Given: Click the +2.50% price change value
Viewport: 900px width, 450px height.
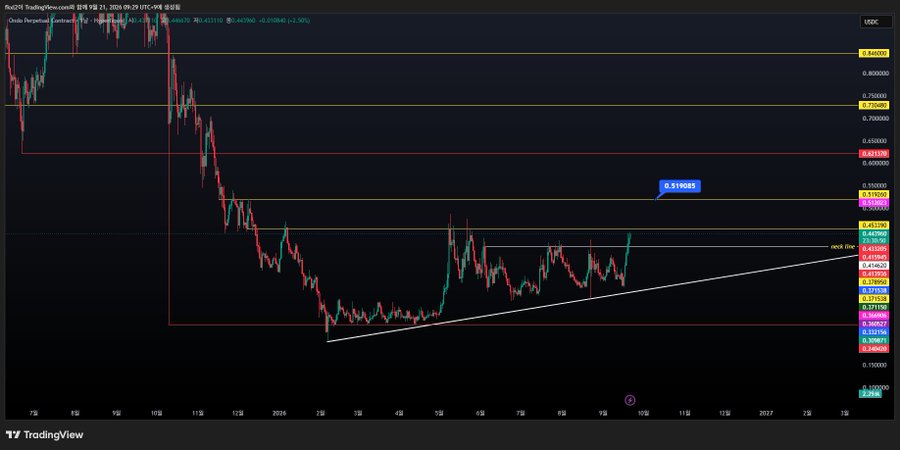Looking at the screenshot, I should tap(300, 20).
